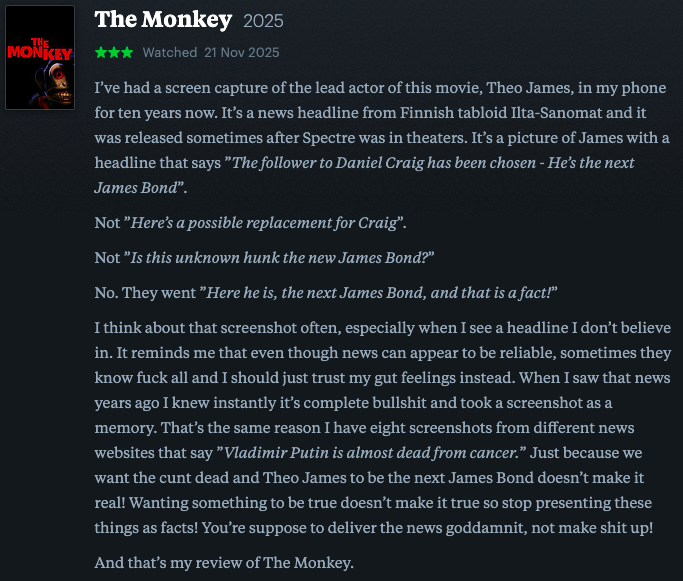The image size is (683, 581).
Task: Open The Monkey poster thumbnail
Action: (40, 57)
